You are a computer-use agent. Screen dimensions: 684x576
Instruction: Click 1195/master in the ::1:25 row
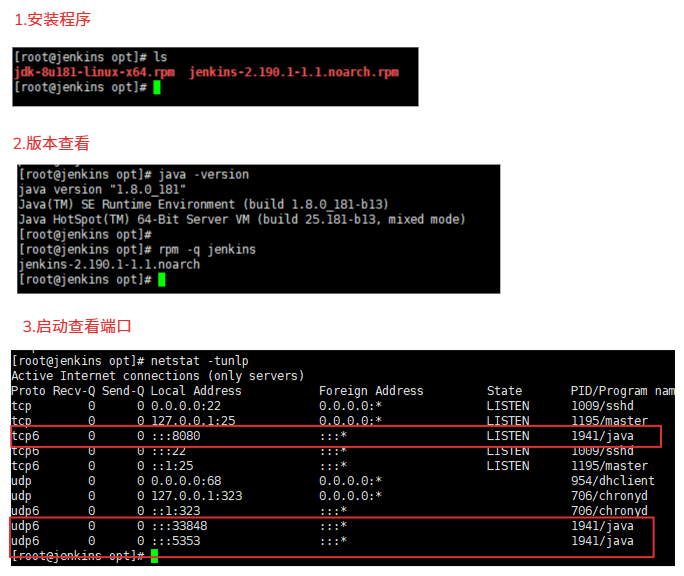(x=609, y=466)
